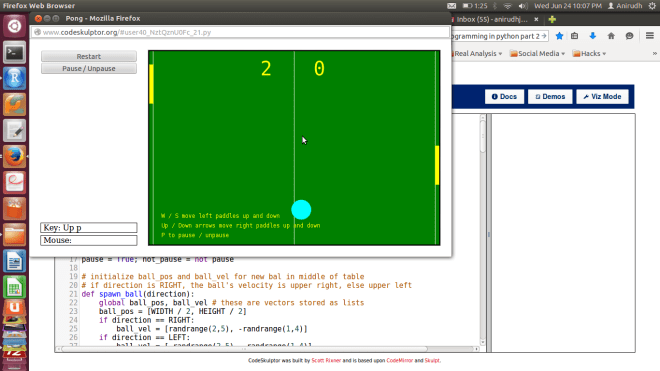The width and height of the screenshot is (660, 371).
Task: Click the right yellow paddle
Action: (437, 165)
